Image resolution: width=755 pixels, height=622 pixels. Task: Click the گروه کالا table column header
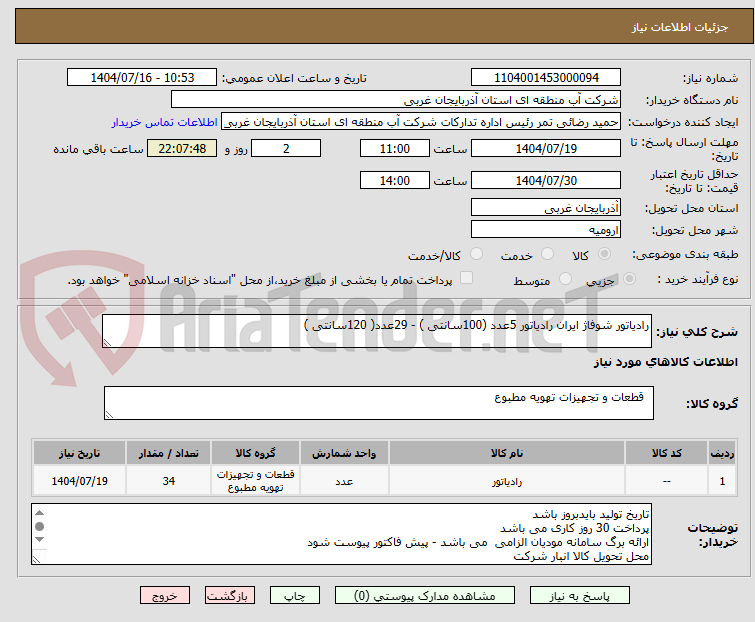(255, 453)
